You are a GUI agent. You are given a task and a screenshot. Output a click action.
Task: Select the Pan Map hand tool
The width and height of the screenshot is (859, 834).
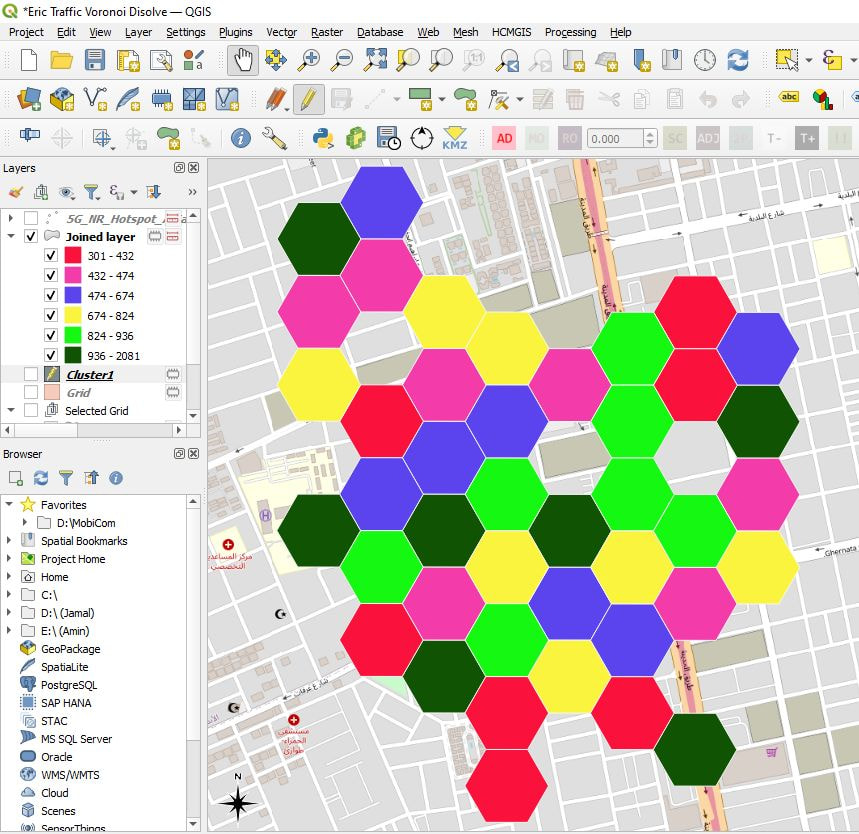242,60
